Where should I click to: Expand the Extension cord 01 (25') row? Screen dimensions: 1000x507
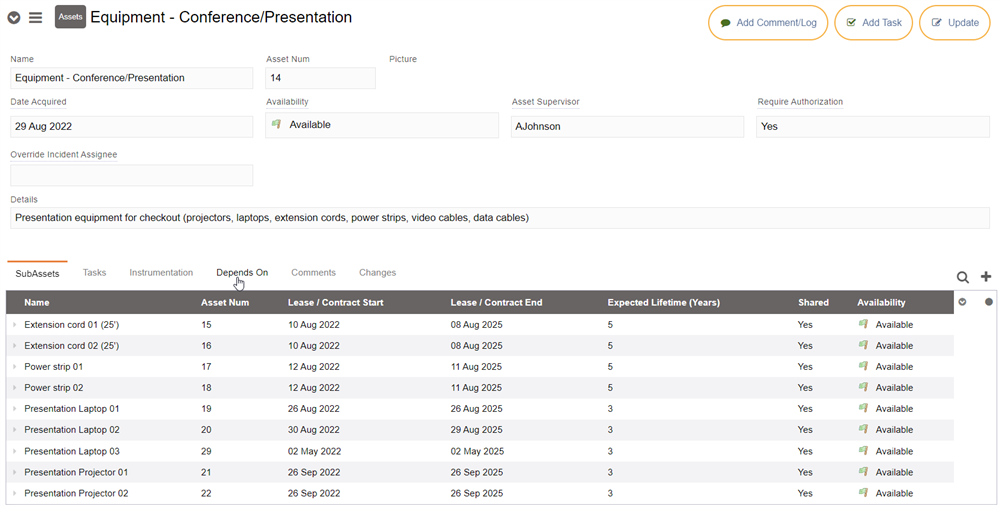pyautogui.click(x=14, y=325)
